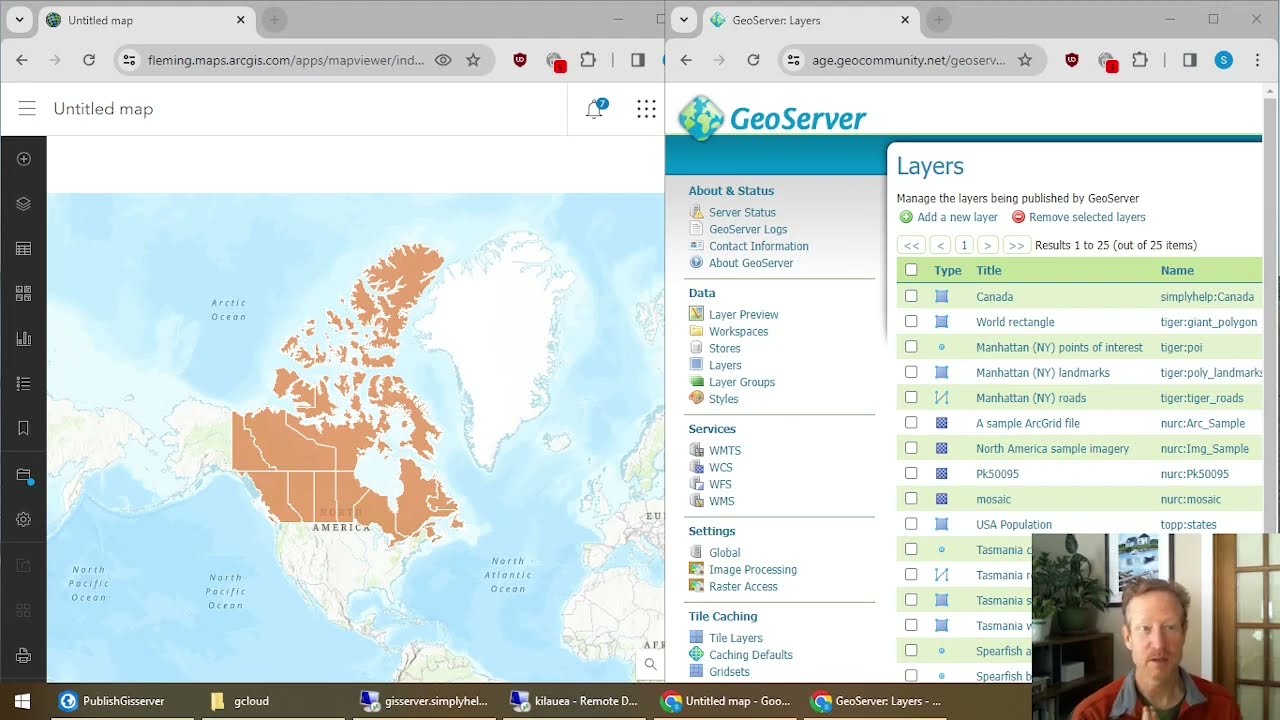Open the Canada layer title link
Screen dimensions: 1280x720
point(994,297)
